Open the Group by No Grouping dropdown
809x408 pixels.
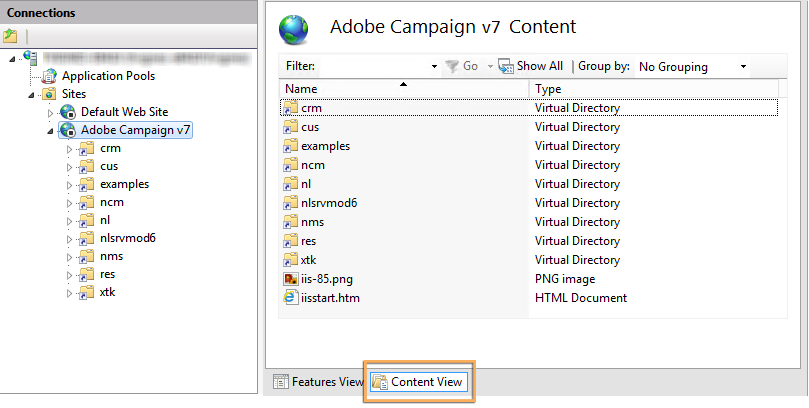point(692,67)
